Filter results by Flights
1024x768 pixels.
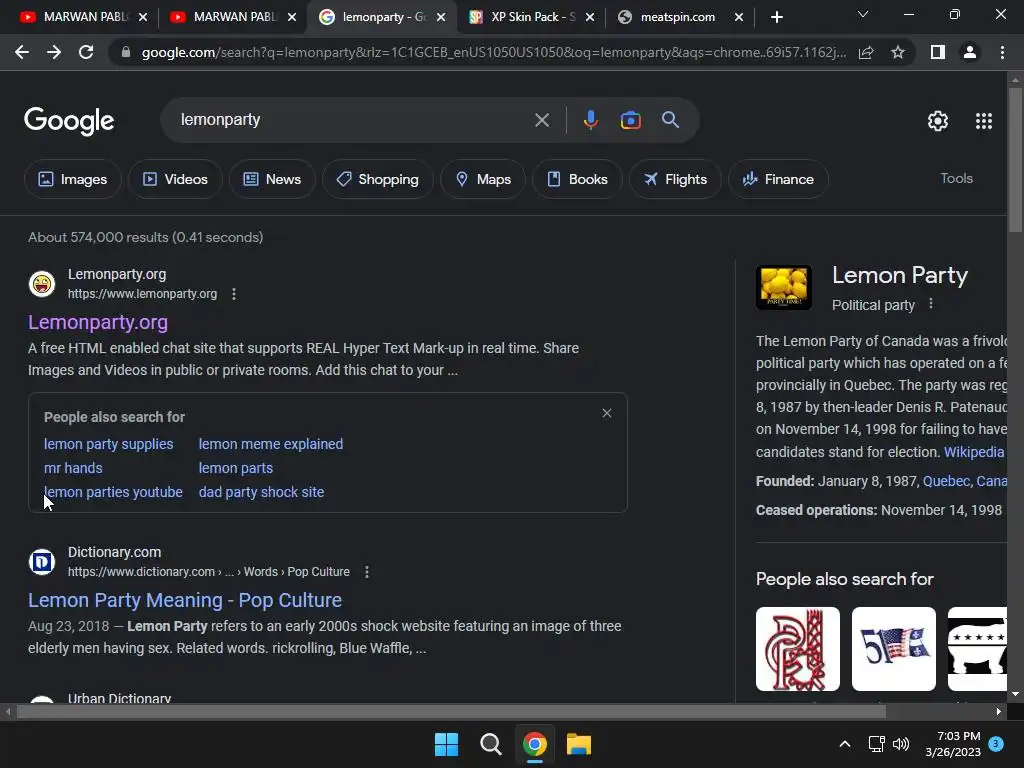click(x=675, y=179)
